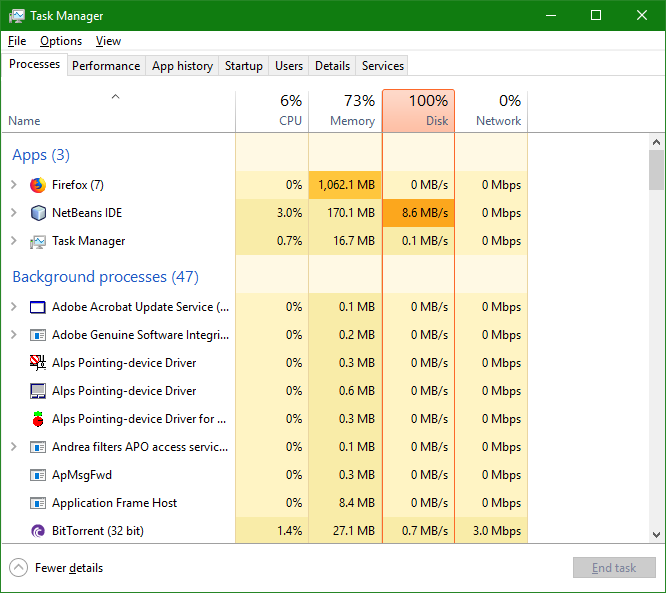This screenshot has height=593, width=666.
Task: Switch to the Details tab
Action: [x=332, y=66]
